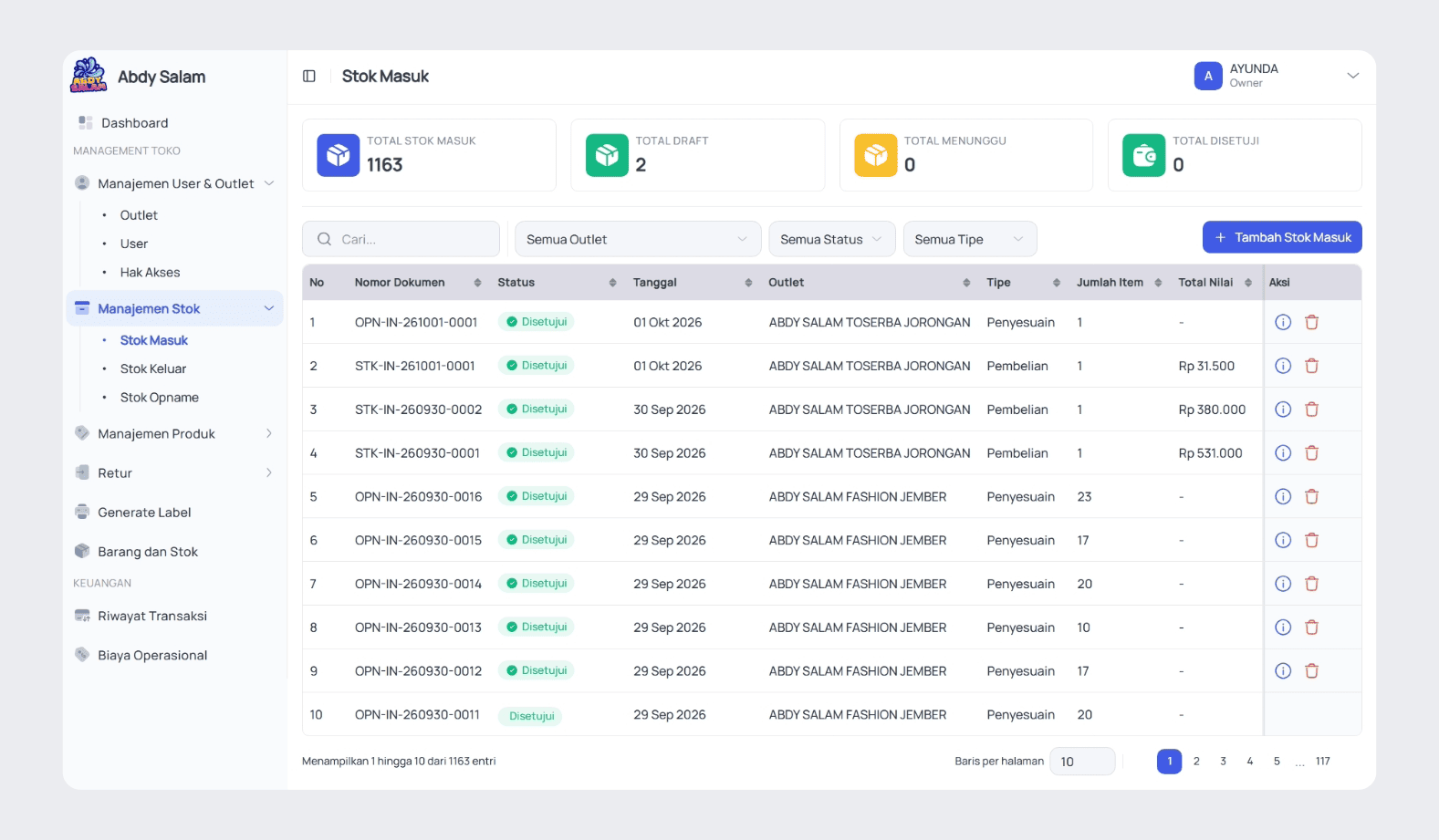Open the Semua Status filter
Viewport: 1439px width, 840px height.
[832, 239]
